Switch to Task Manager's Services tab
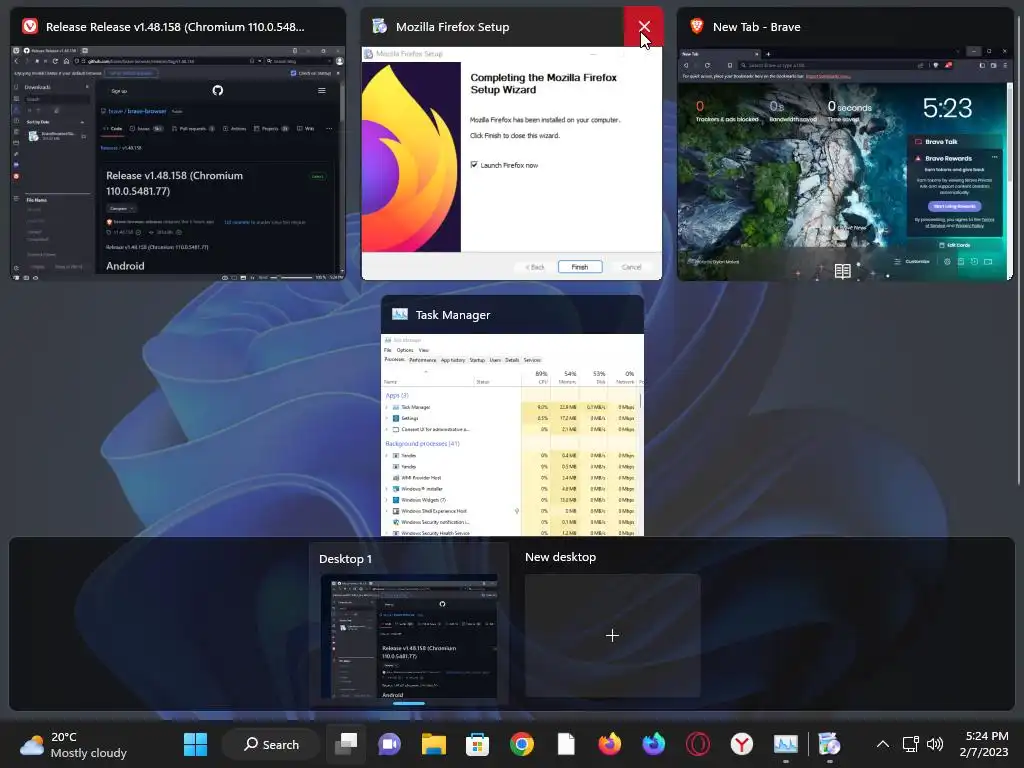The image size is (1024, 768). pos(532,360)
